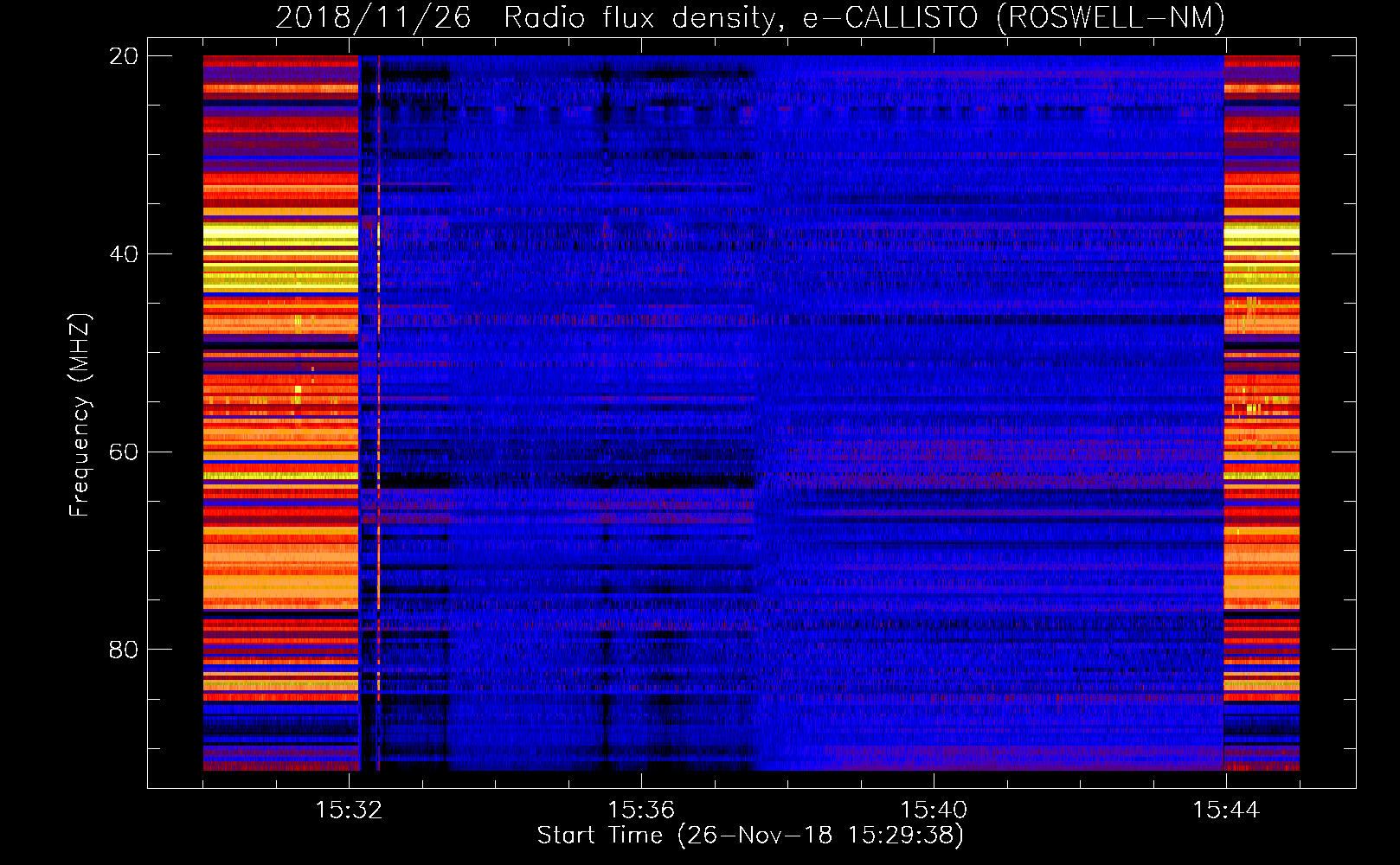
Task: Click the frequency tick label '80'
Action: point(124,650)
